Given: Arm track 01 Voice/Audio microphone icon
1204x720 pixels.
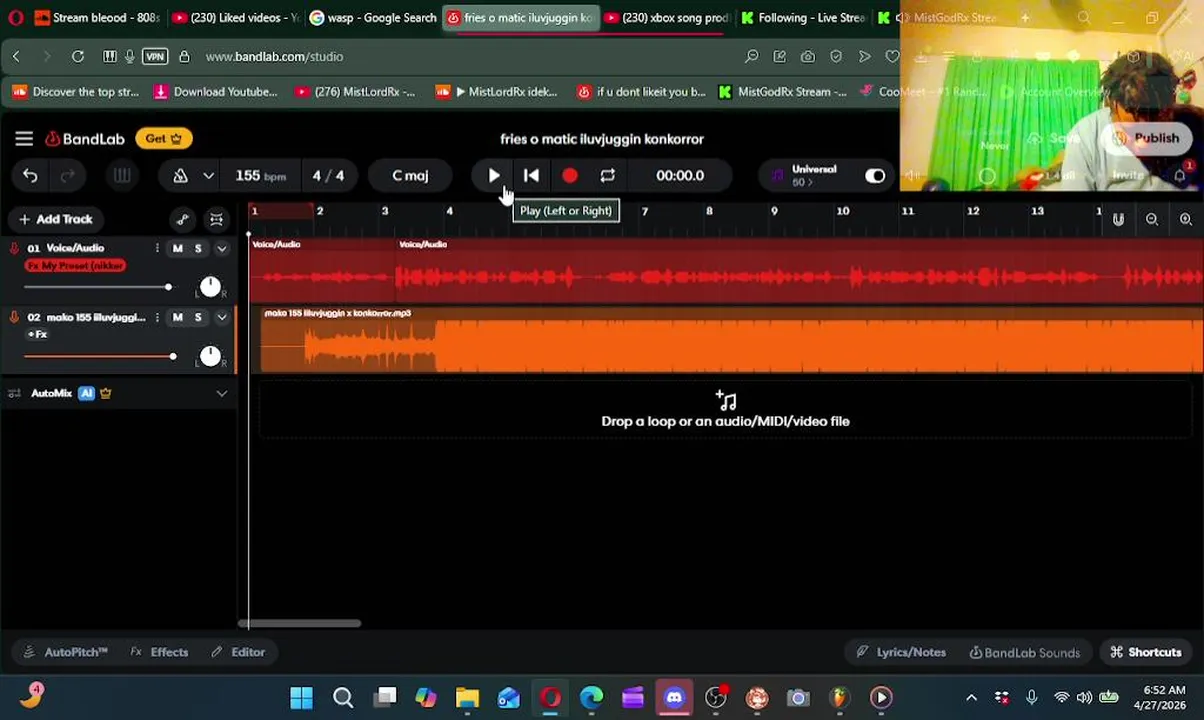Looking at the screenshot, I should [x=14, y=248].
